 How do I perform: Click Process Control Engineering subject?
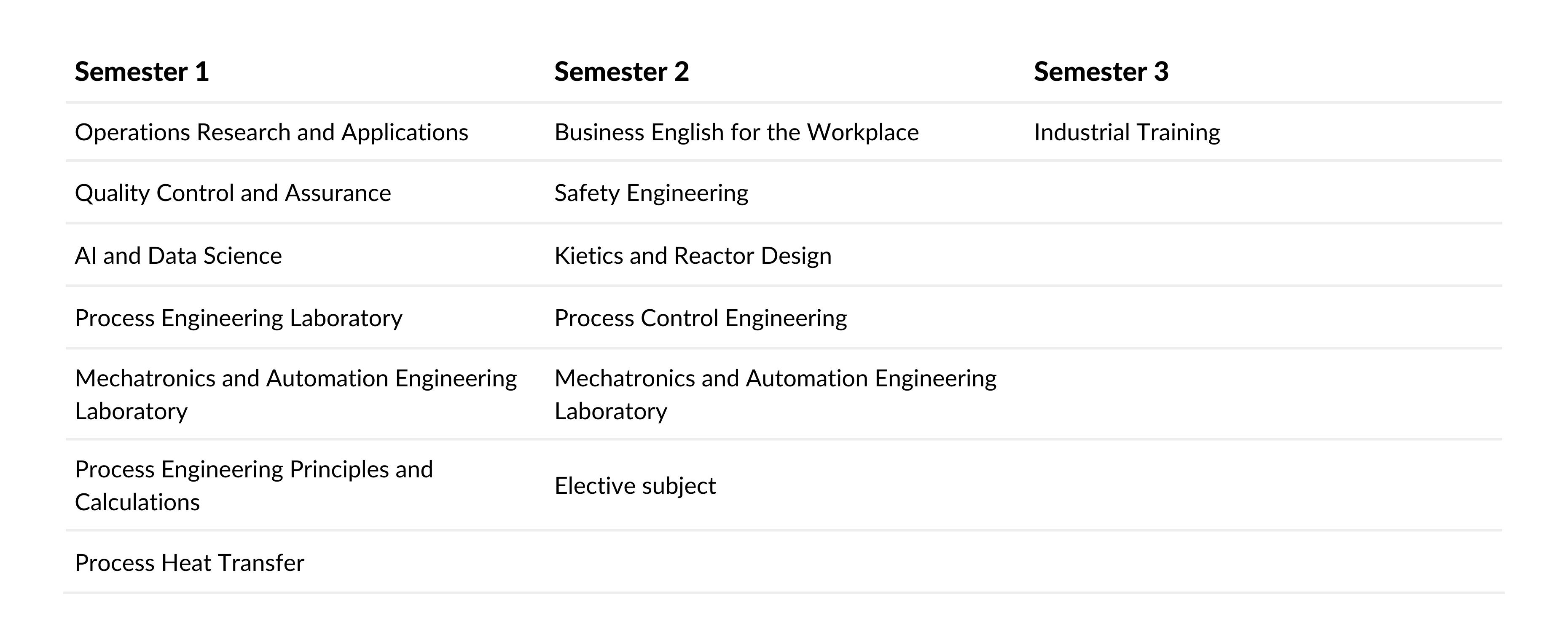(701, 318)
